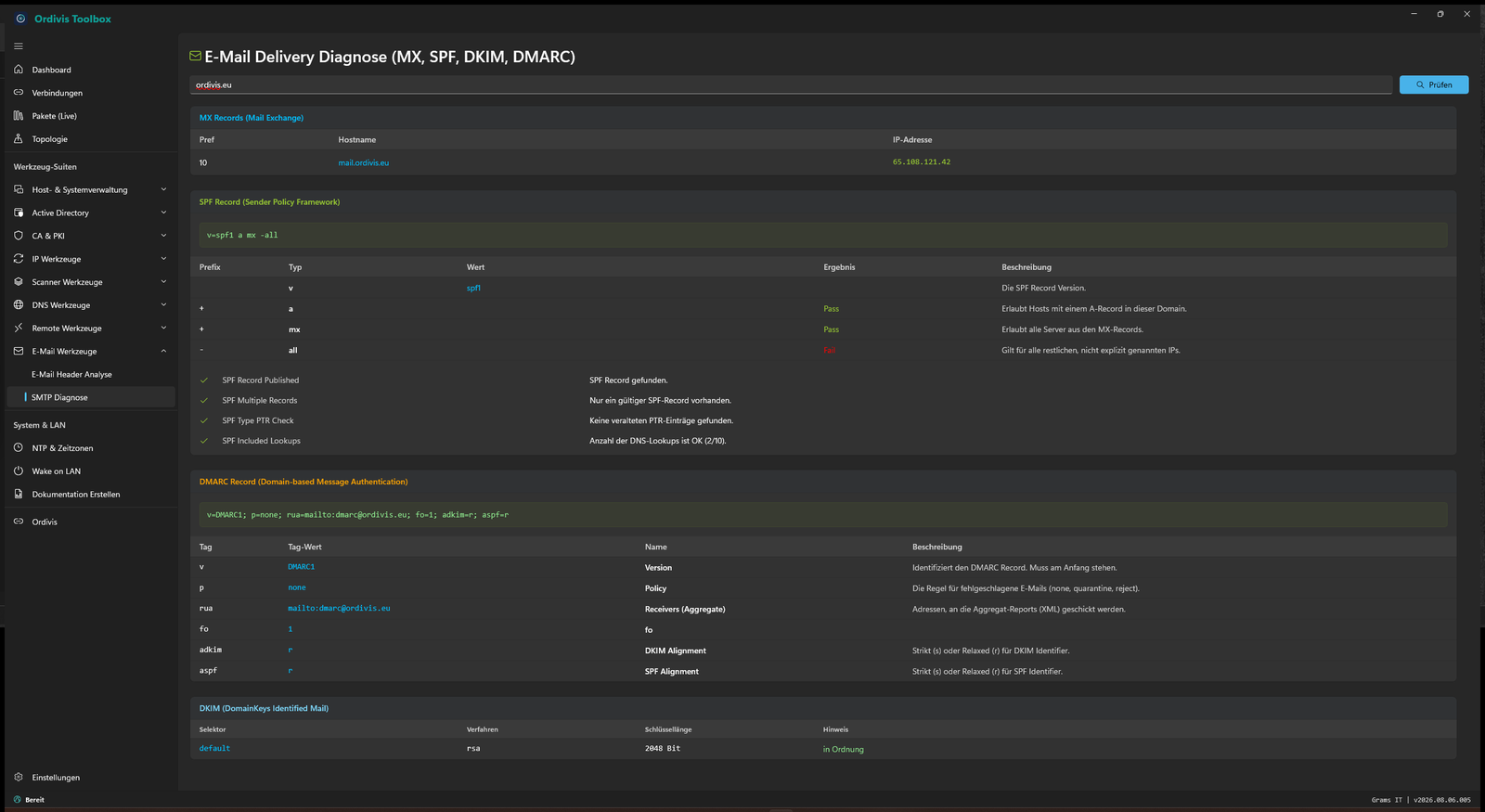Toggle the hamburger menu icon

click(19, 45)
